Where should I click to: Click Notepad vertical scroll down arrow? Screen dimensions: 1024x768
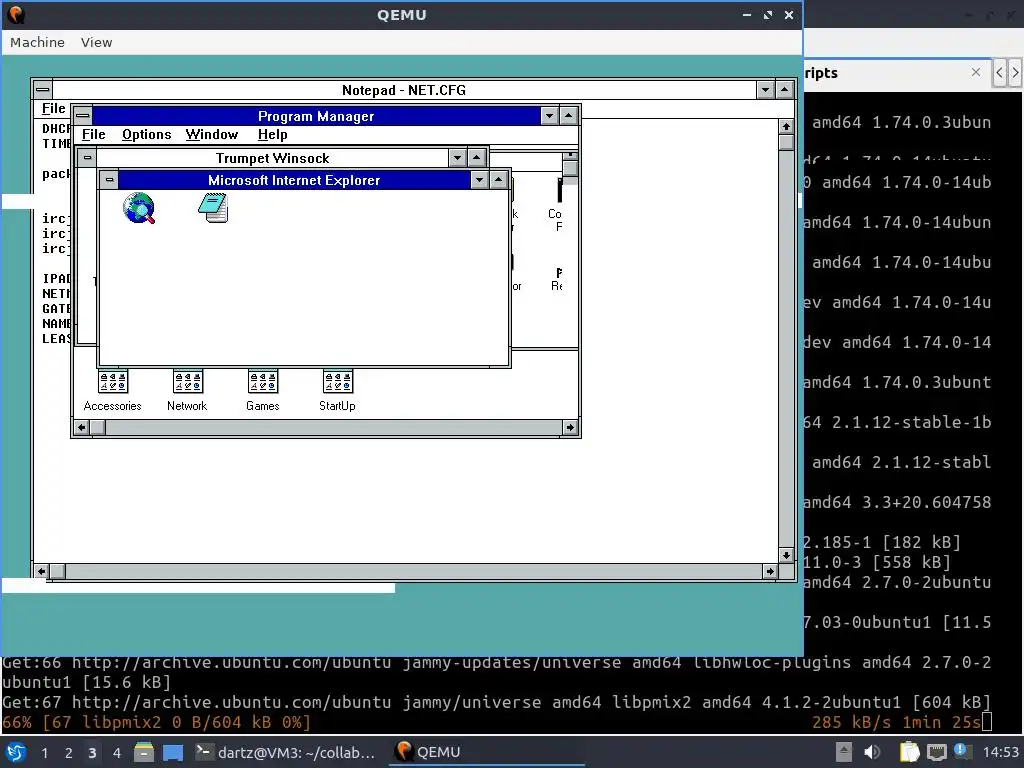(x=786, y=556)
